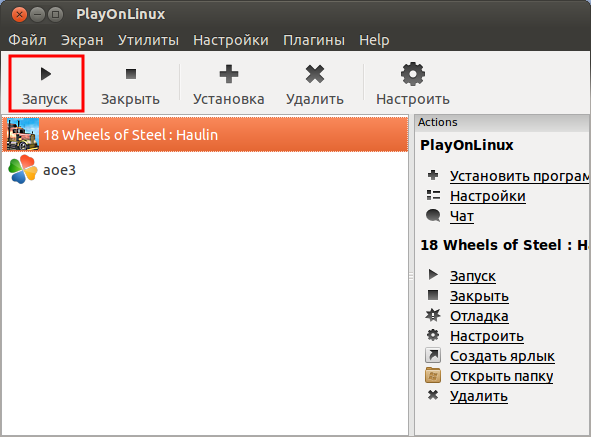The image size is (591, 437).
Task: Click the splitter handle between list and Actions
Action: pos(411,276)
